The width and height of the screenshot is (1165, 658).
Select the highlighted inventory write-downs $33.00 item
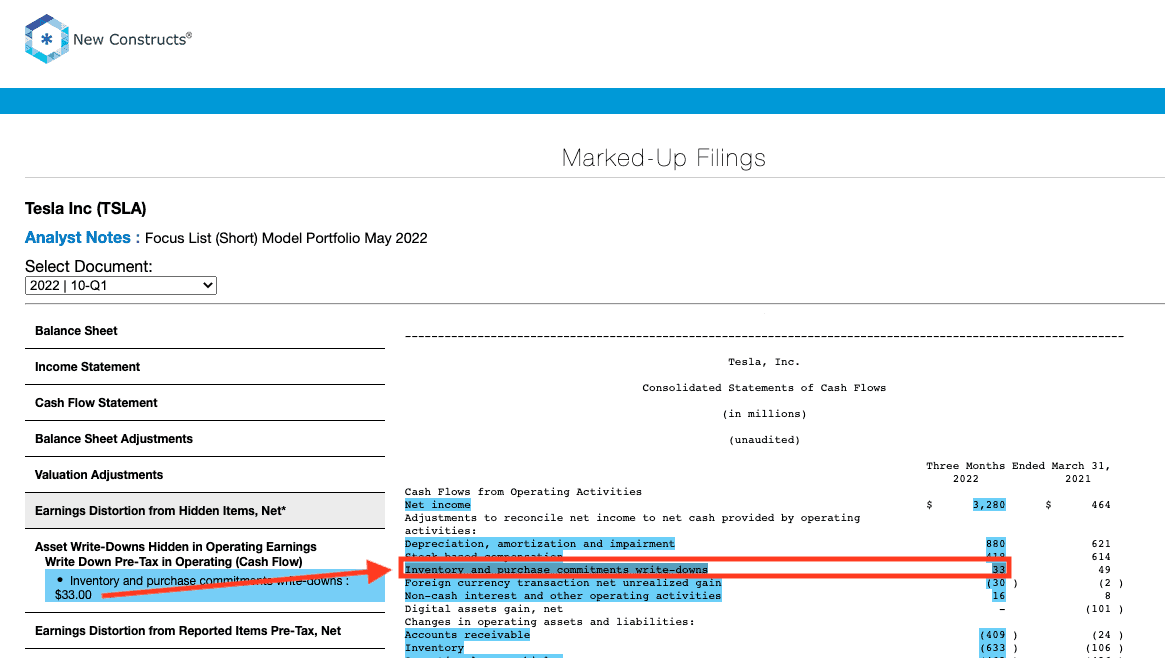pos(215,587)
